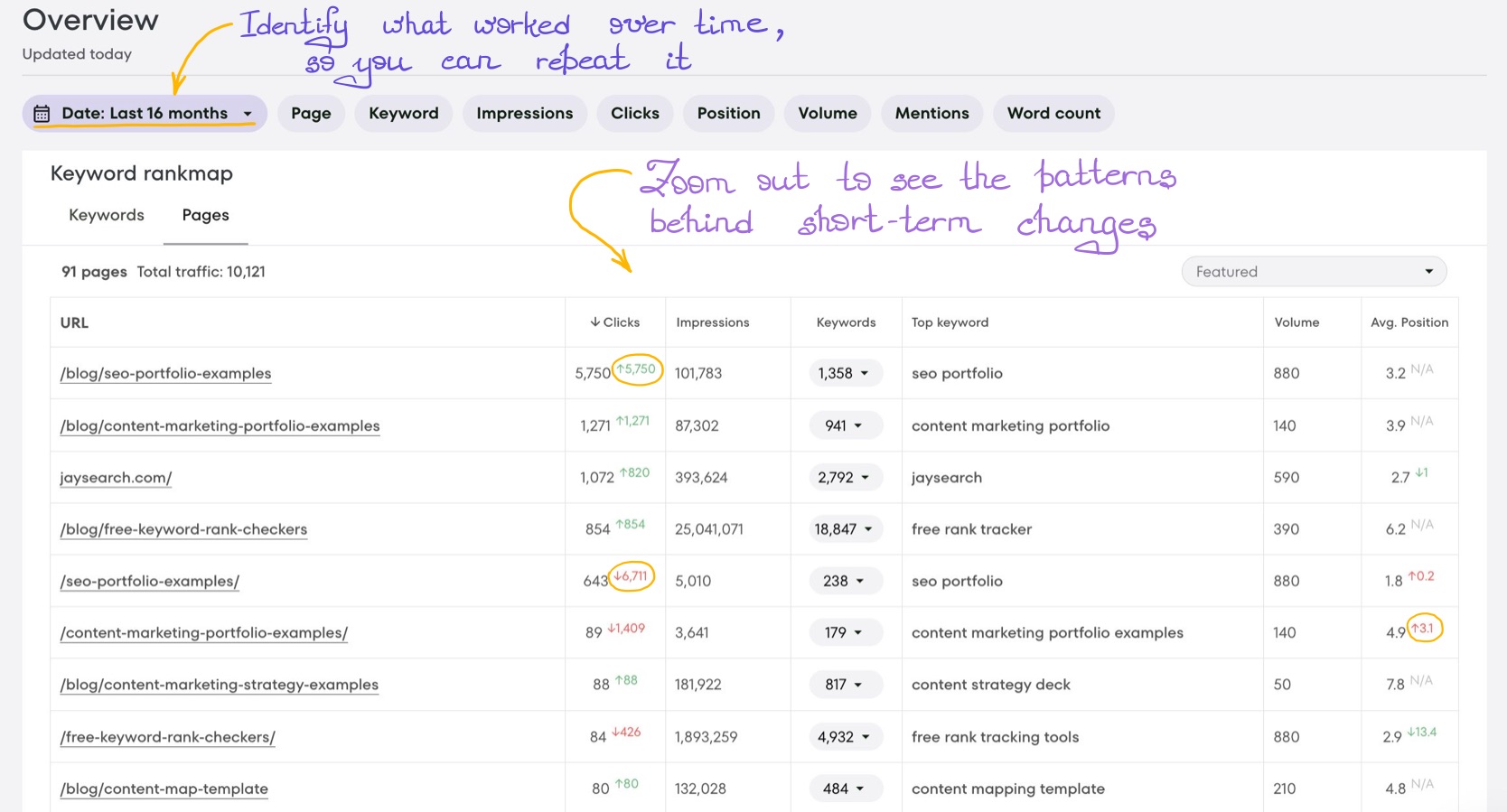The height and width of the screenshot is (812, 1507).
Task: Expand the 2,792 keywords dropdown
Action: pos(846,477)
